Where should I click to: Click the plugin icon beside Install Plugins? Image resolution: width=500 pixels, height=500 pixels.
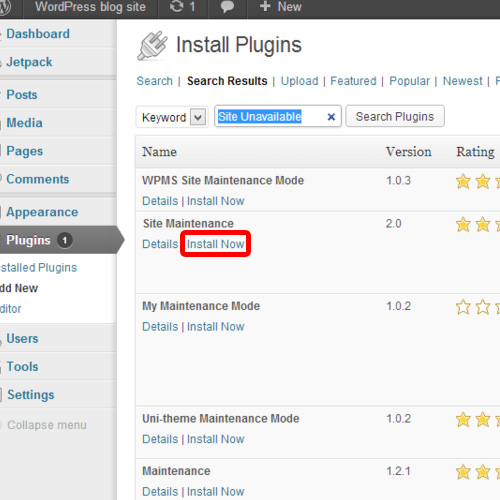152,46
